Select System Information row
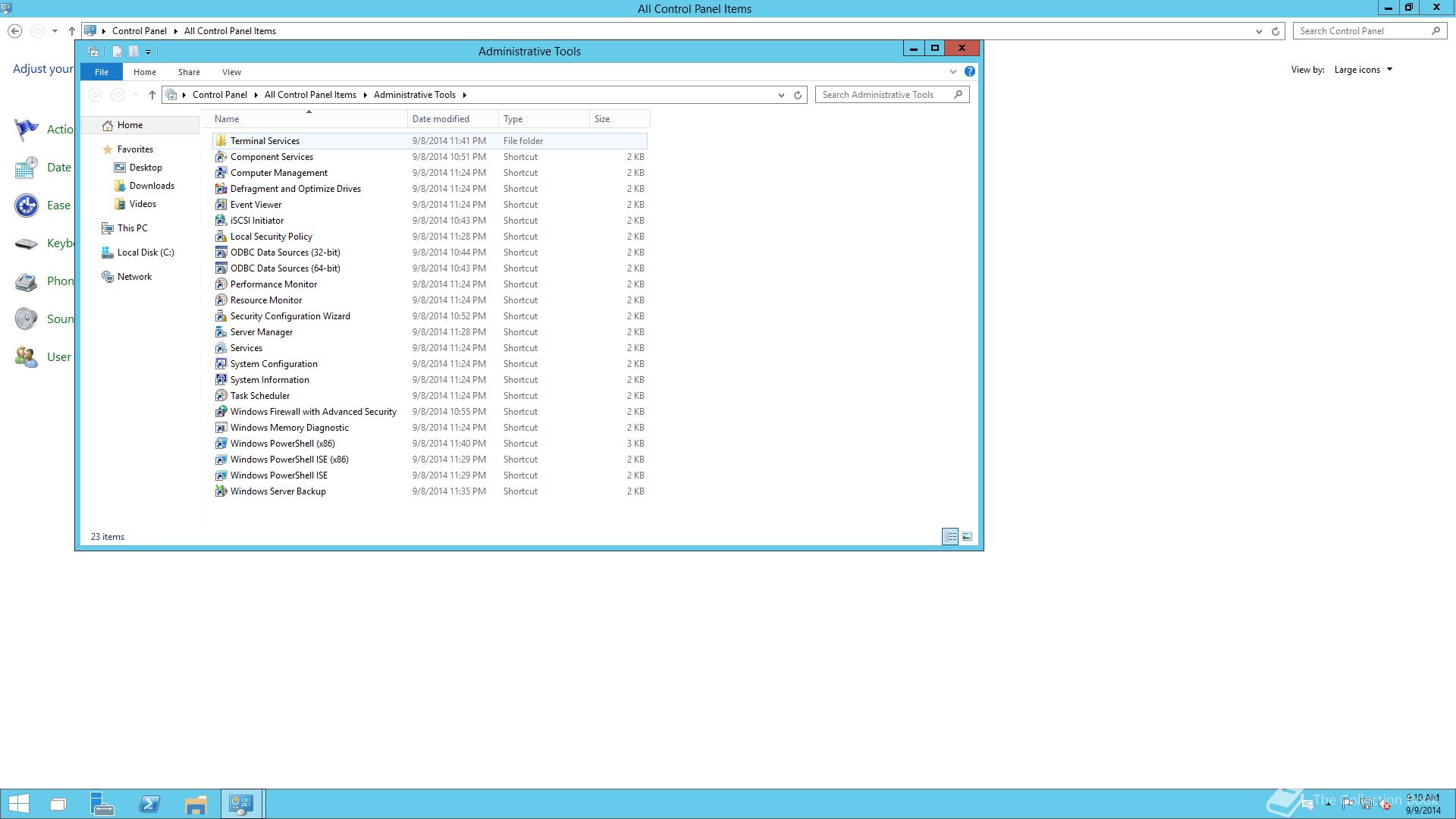This screenshot has height=819, width=1456. pos(430,380)
